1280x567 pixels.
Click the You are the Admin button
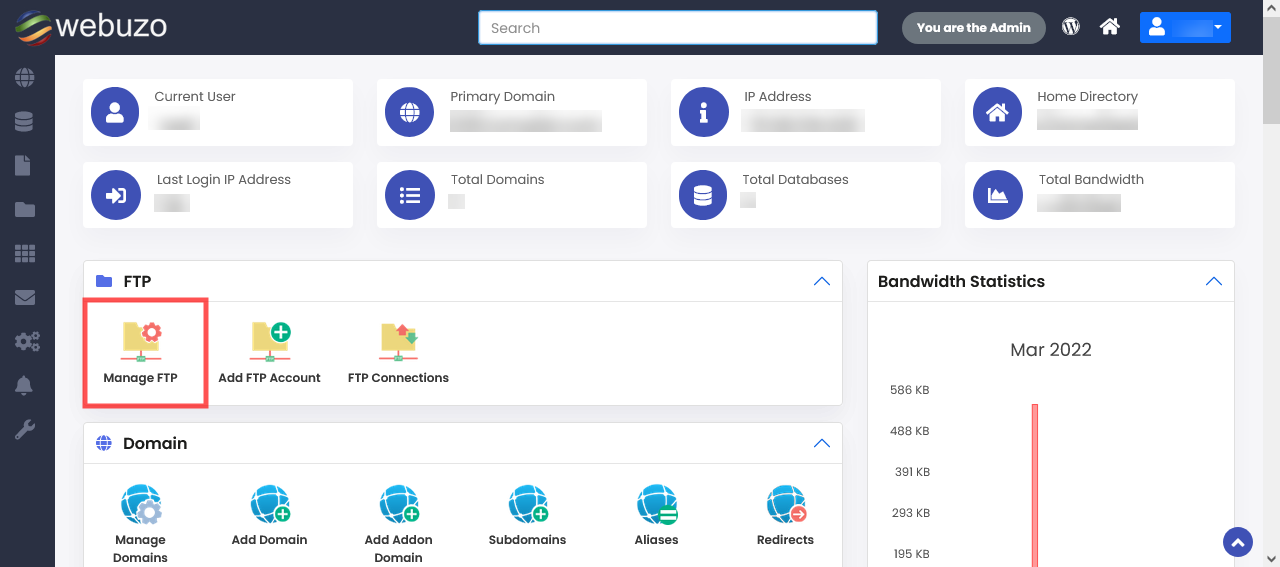click(973, 28)
